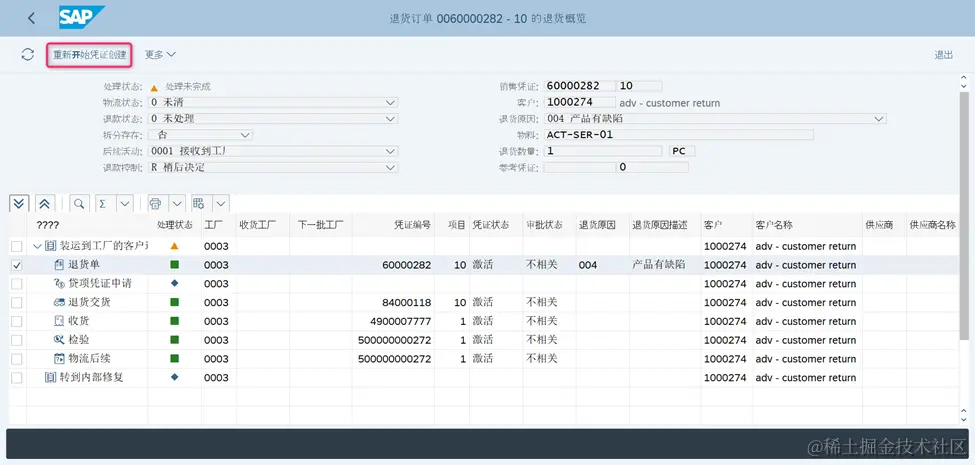Click the 客户名称 column header
The width and height of the screenshot is (975, 465).
pyautogui.click(x=774, y=225)
